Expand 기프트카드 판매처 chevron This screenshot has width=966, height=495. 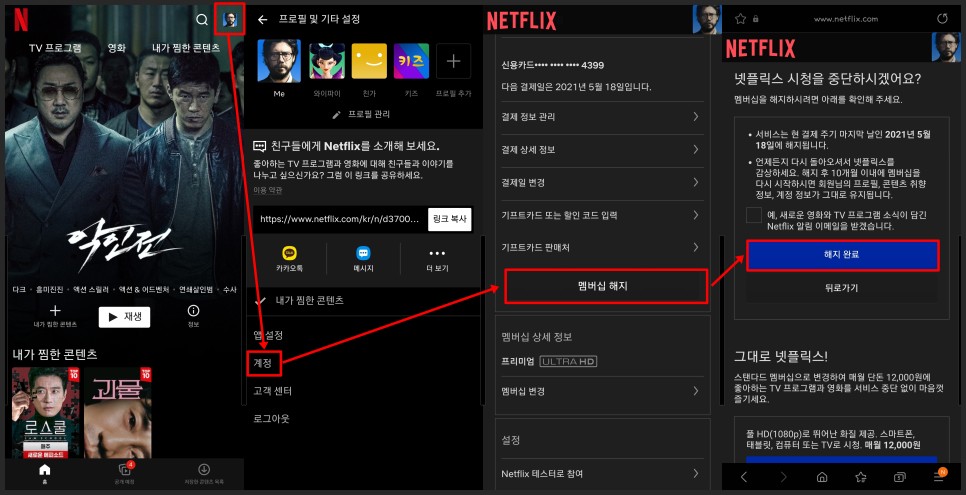[x=696, y=247]
